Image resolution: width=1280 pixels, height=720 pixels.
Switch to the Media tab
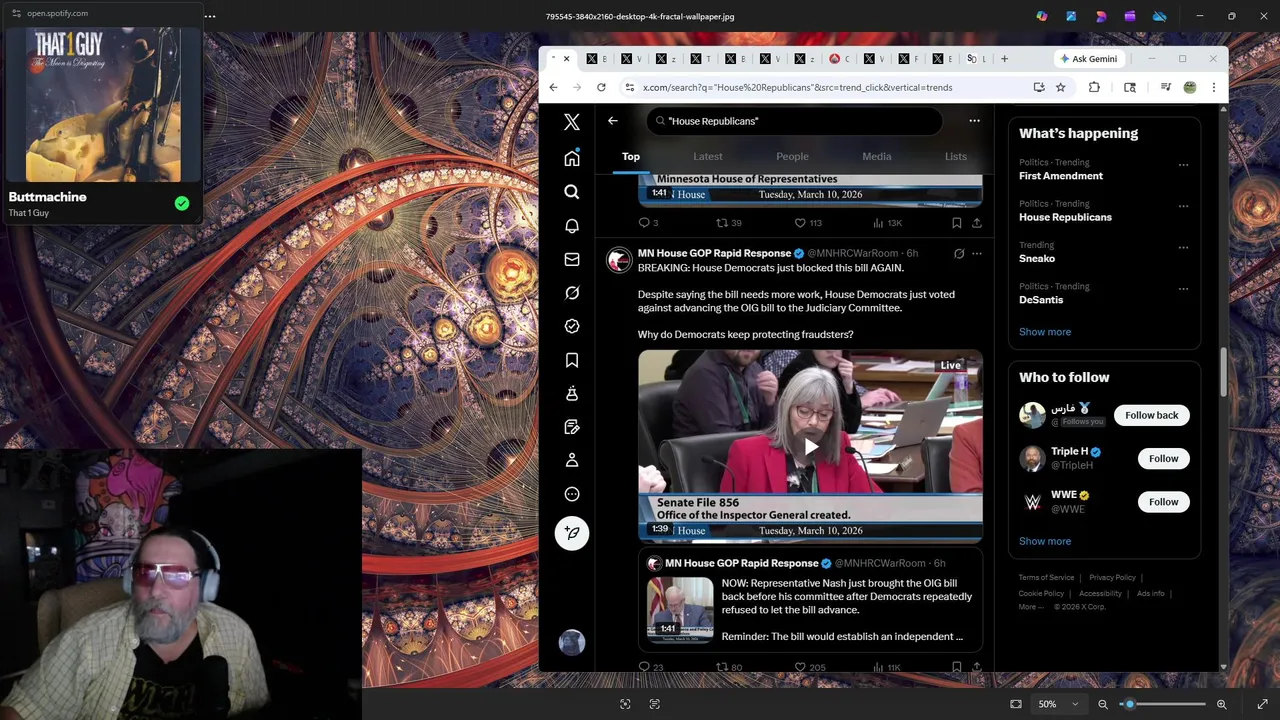click(877, 156)
